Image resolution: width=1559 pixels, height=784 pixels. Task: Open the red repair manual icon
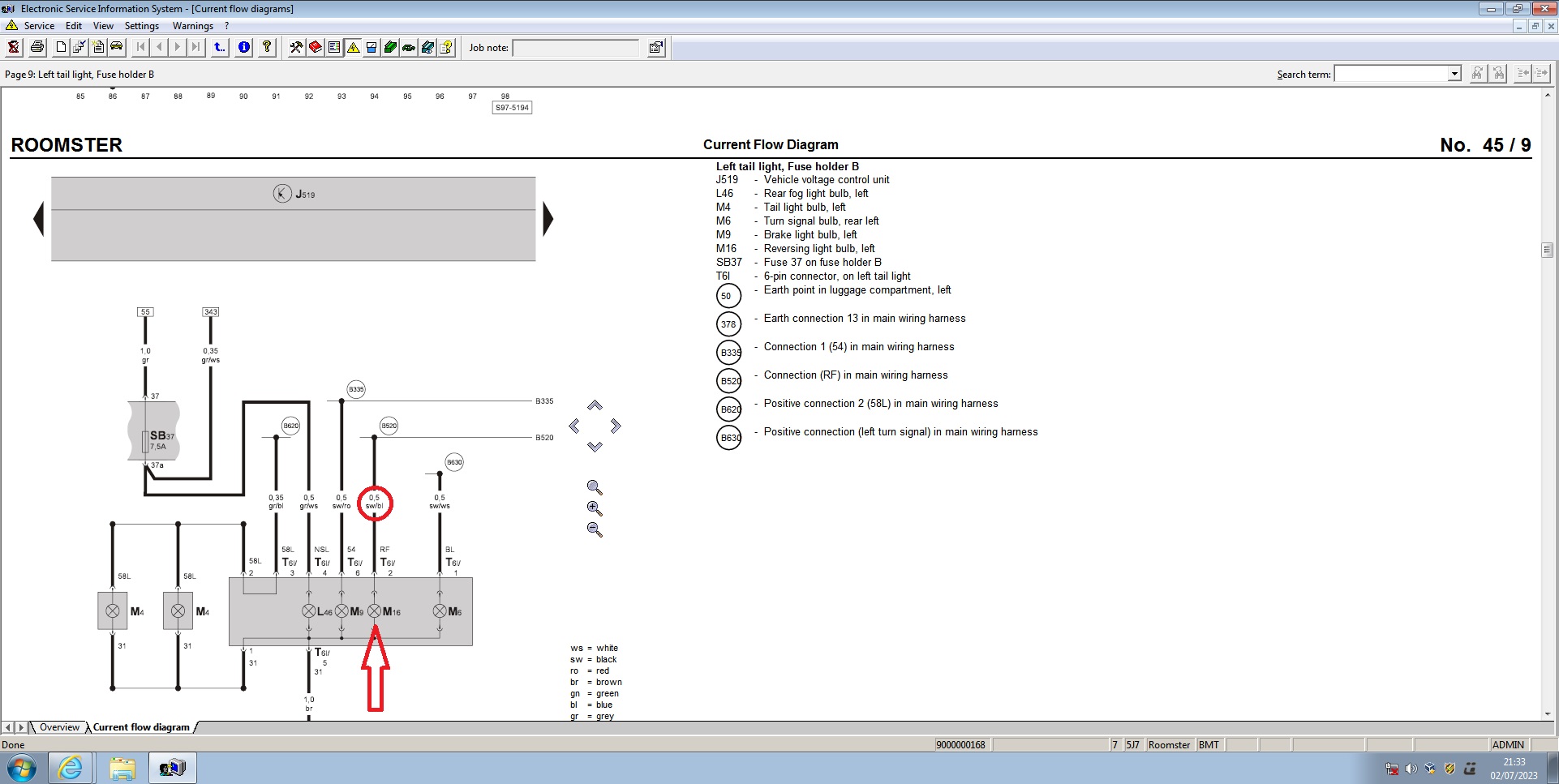316,47
